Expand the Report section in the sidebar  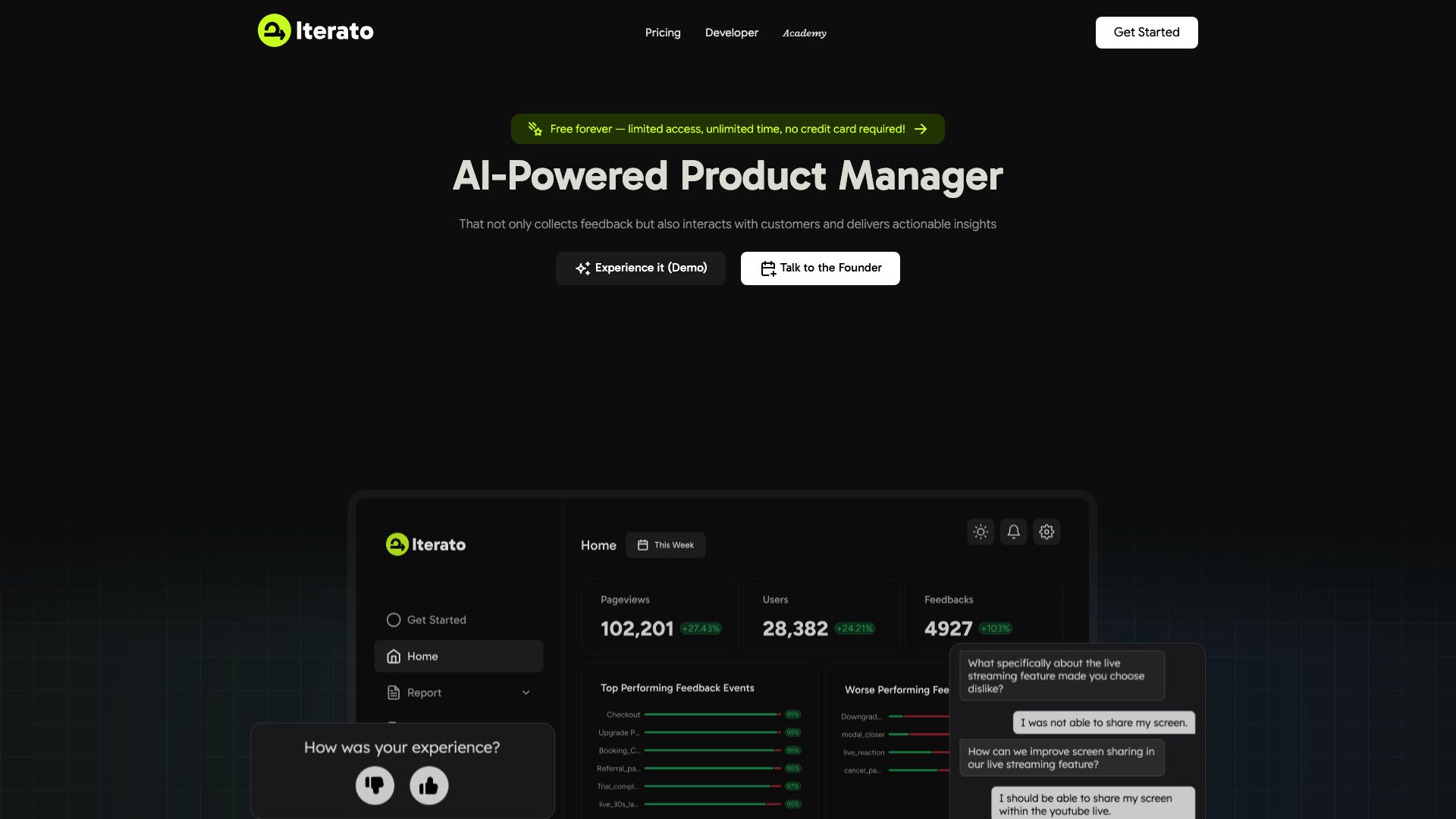(x=526, y=692)
